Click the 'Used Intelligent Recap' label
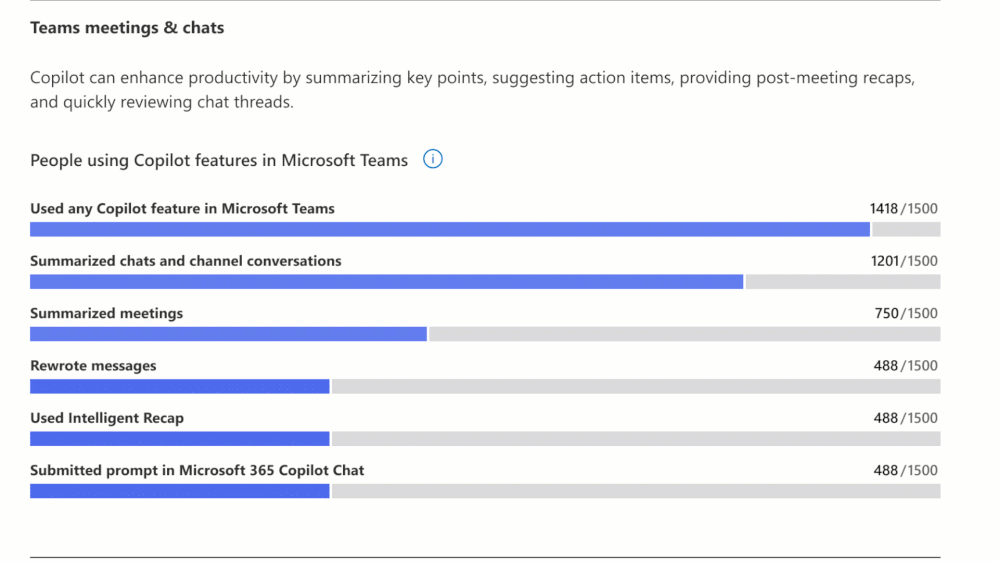999x562 pixels. (107, 417)
